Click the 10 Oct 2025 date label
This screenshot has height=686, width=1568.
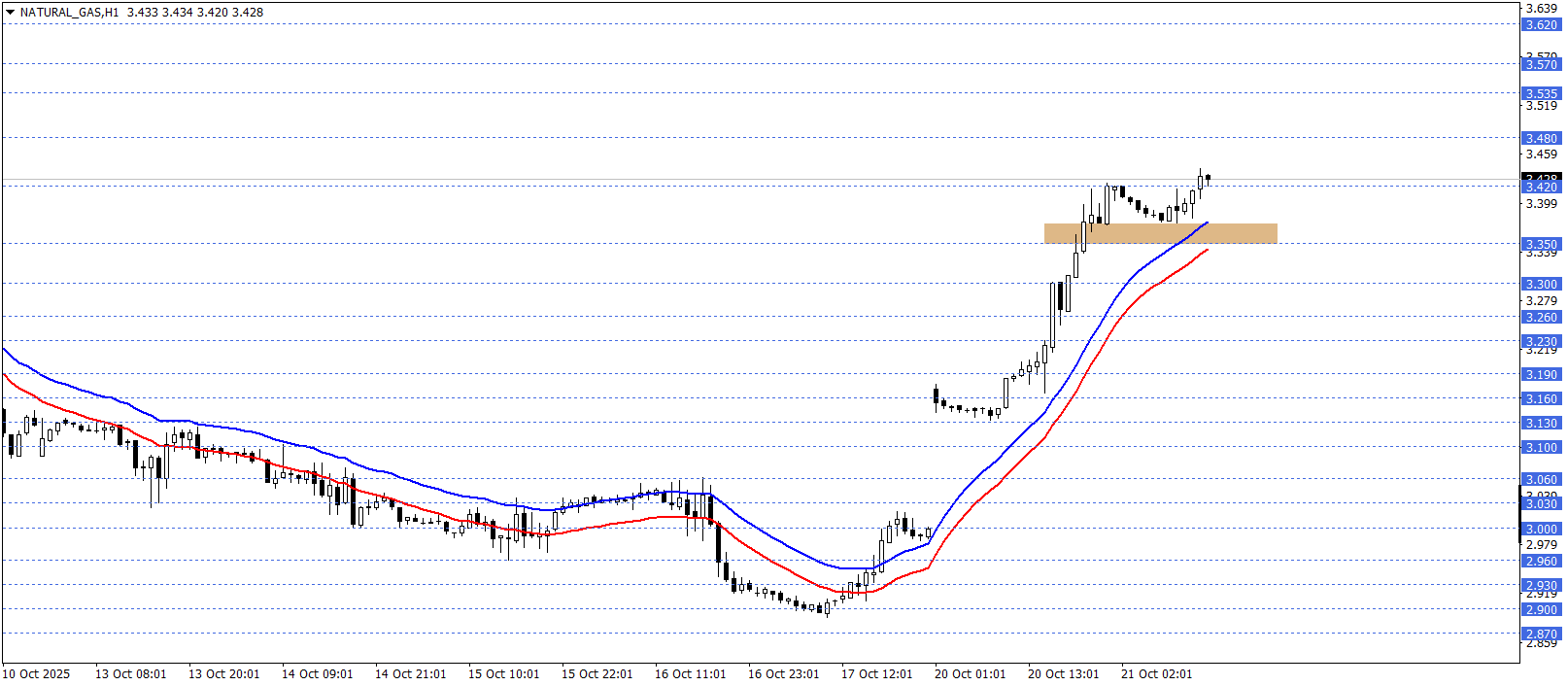click(36, 674)
